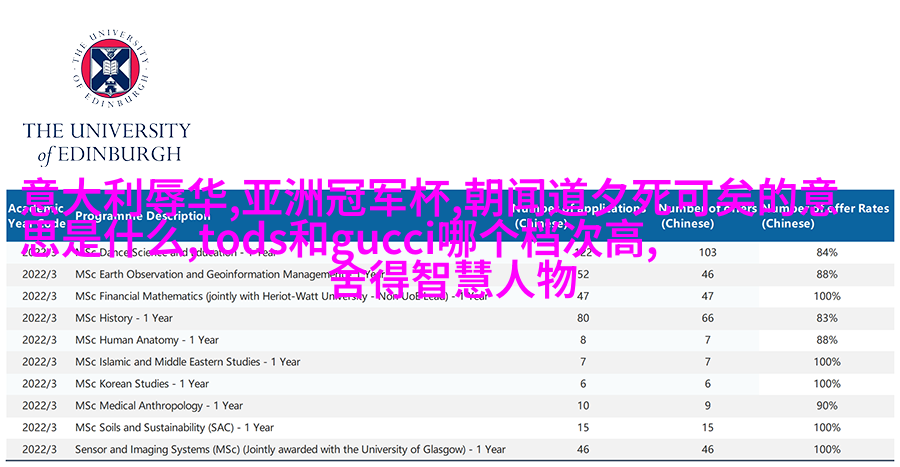
Task: Click offers value 66 in MSc History row
Action: pos(708,318)
